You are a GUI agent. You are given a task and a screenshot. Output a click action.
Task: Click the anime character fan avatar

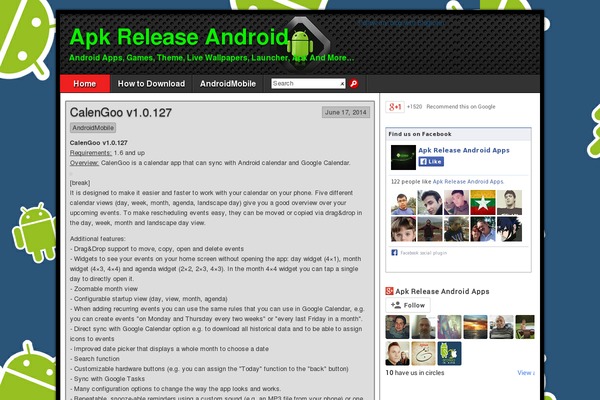pos(509,229)
